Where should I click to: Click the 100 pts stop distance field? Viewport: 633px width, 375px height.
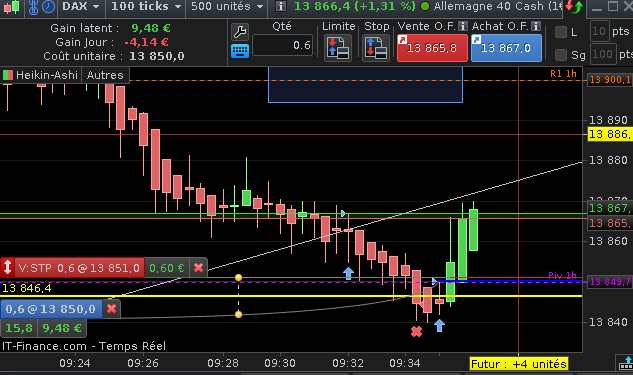(602, 54)
